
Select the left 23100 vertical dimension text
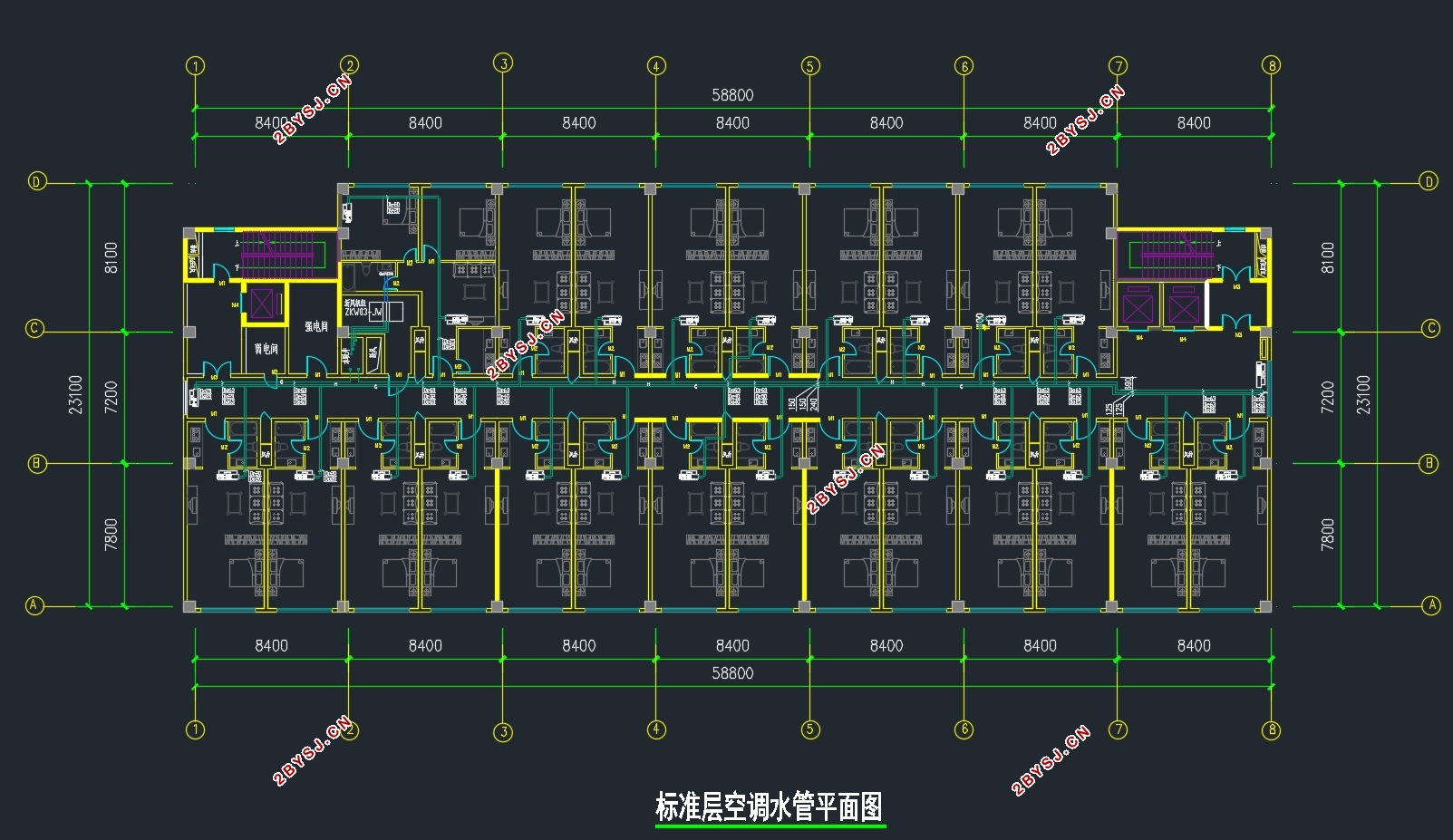point(75,395)
